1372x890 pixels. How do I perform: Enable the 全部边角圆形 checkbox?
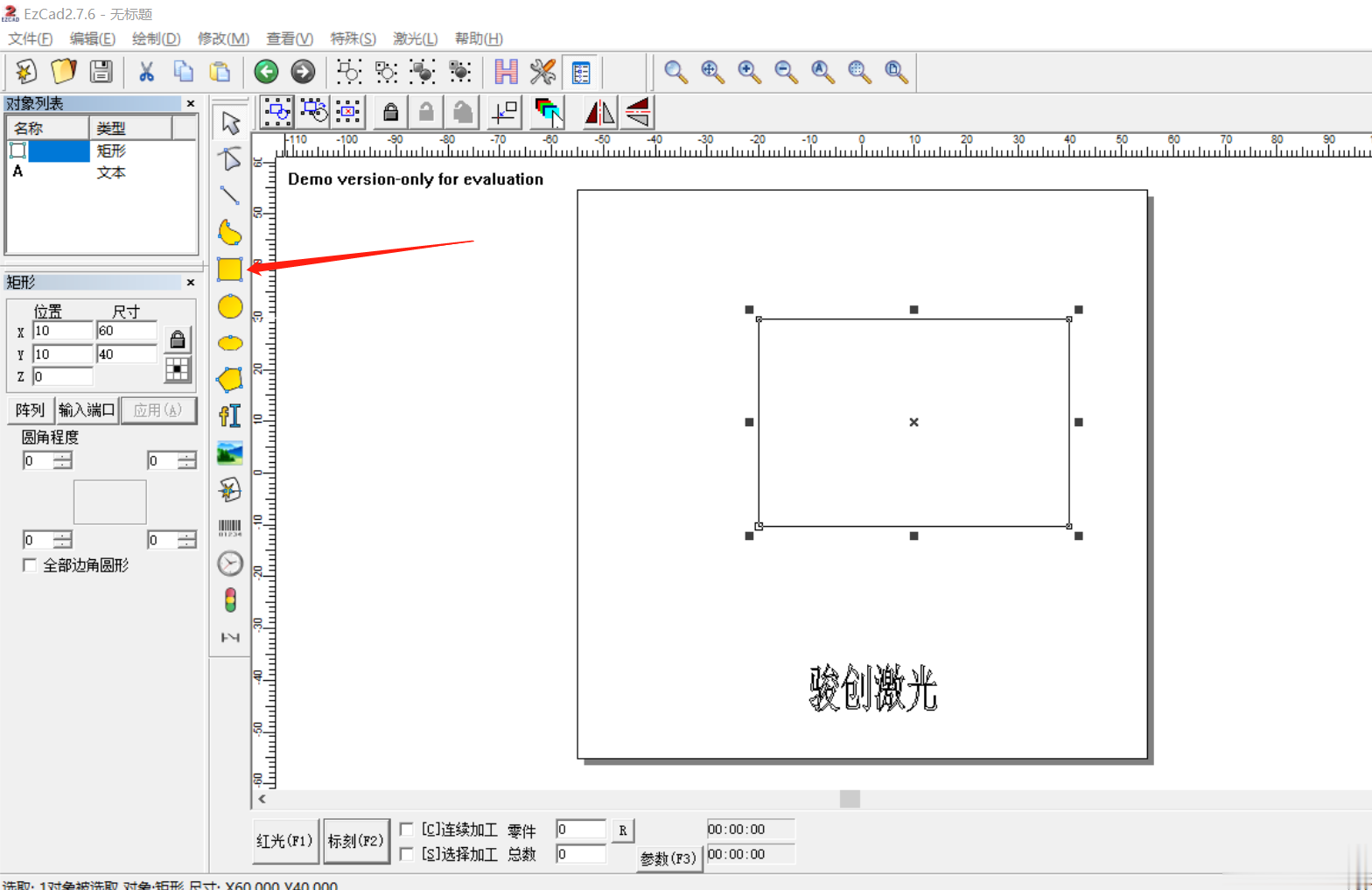coord(30,565)
